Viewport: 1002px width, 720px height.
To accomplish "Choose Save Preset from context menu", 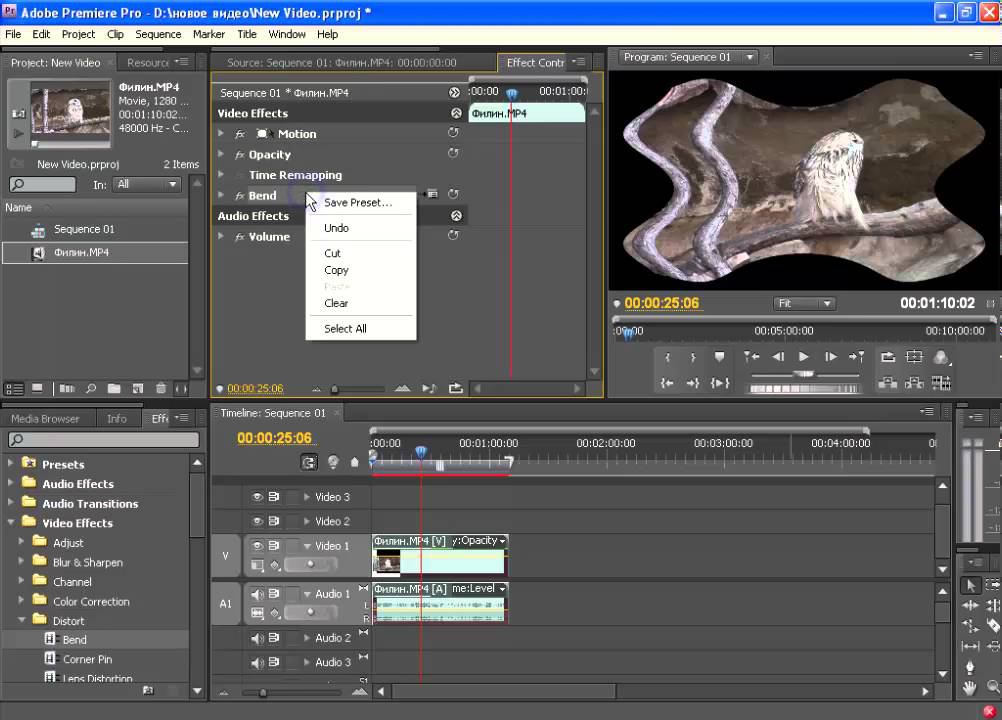I will pyautogui.click(x=357, y=202).
